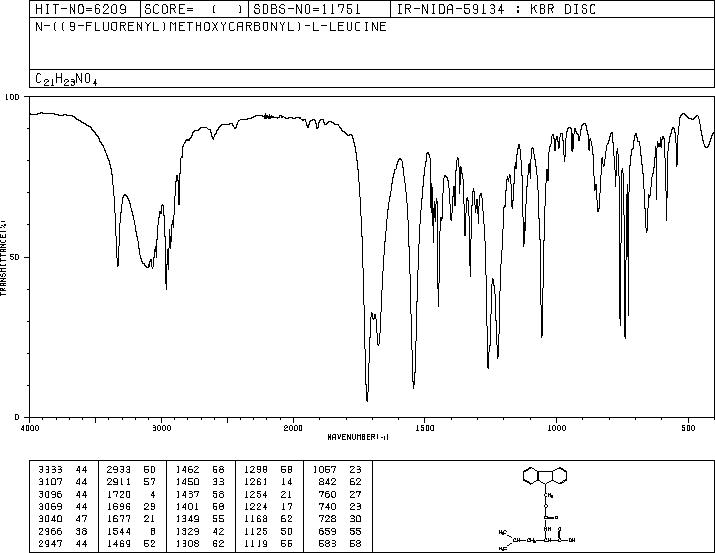The width and height of the screenshot is (715, 553).
Task: Select peak value 1119 in the table
Action: click(x=256, y=544)
